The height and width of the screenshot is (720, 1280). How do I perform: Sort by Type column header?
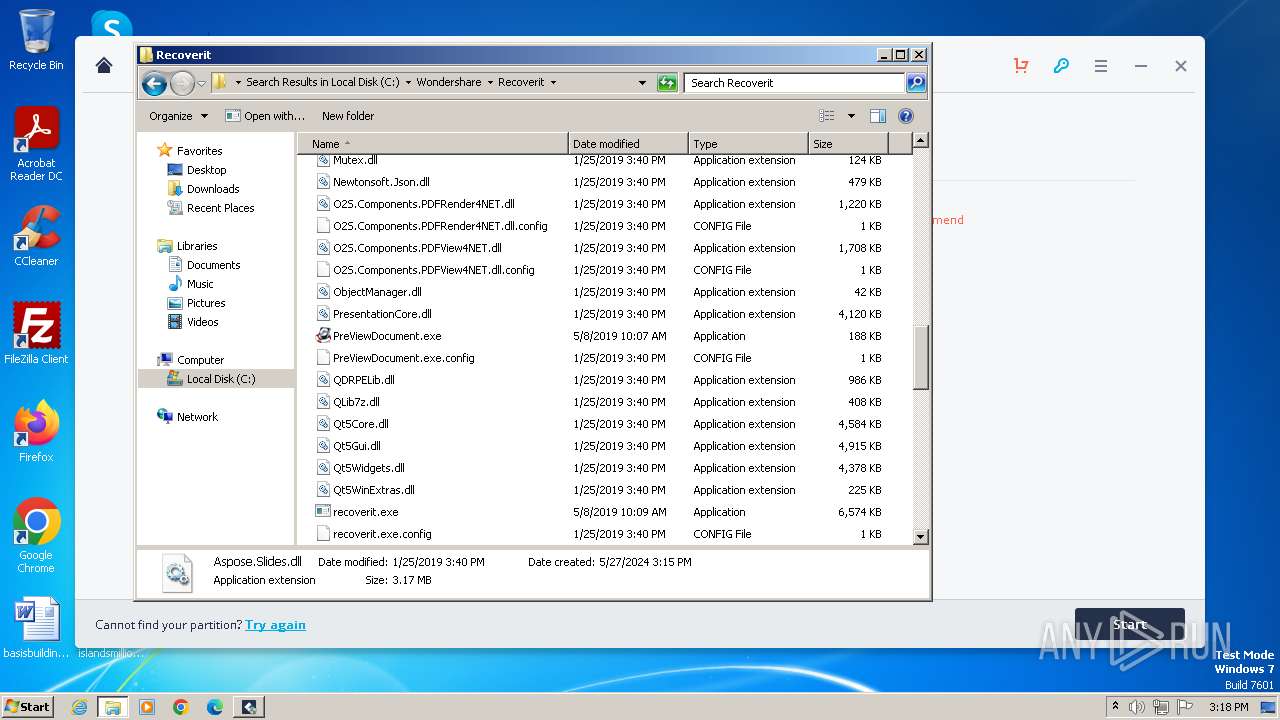click(x=748, y=144)
